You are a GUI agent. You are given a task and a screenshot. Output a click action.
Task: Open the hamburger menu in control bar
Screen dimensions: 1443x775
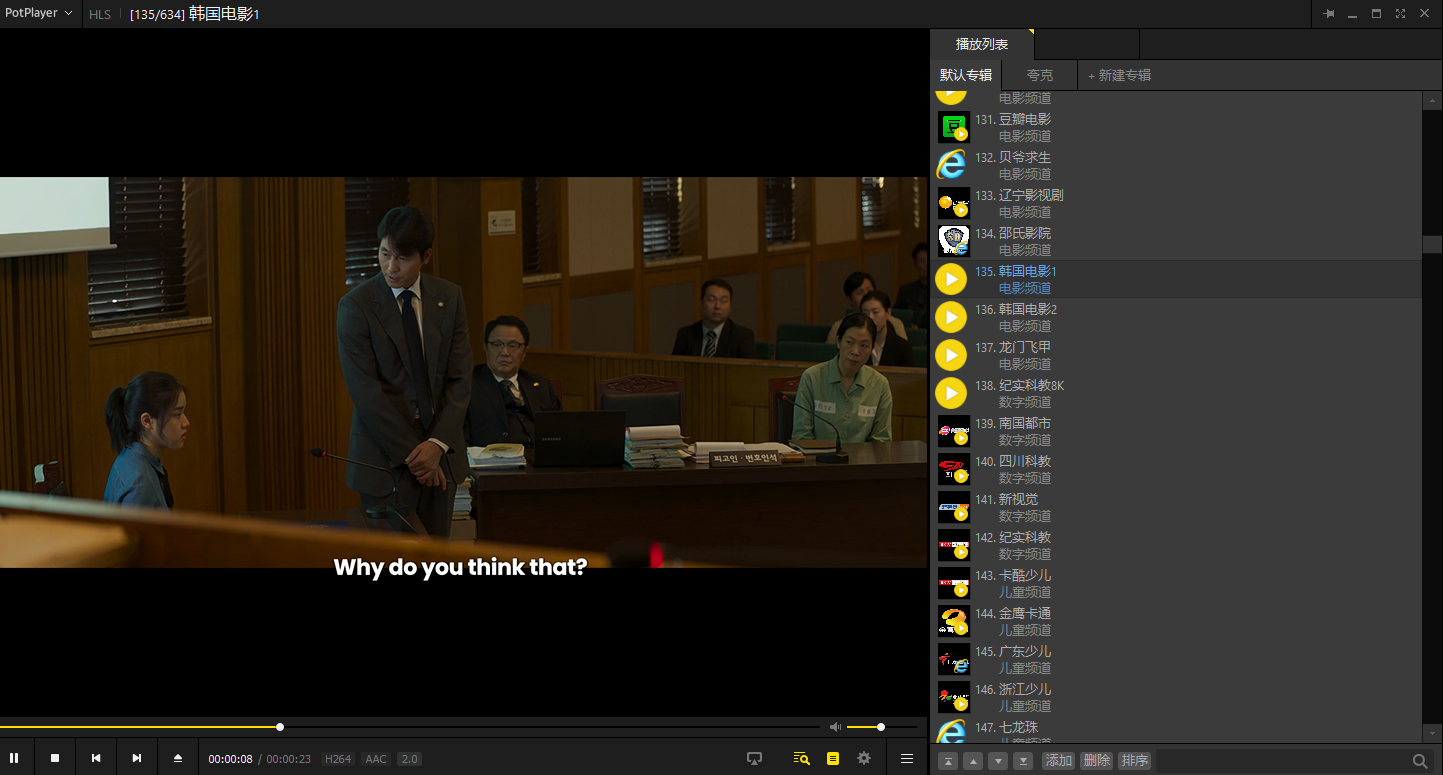point(907,759)
